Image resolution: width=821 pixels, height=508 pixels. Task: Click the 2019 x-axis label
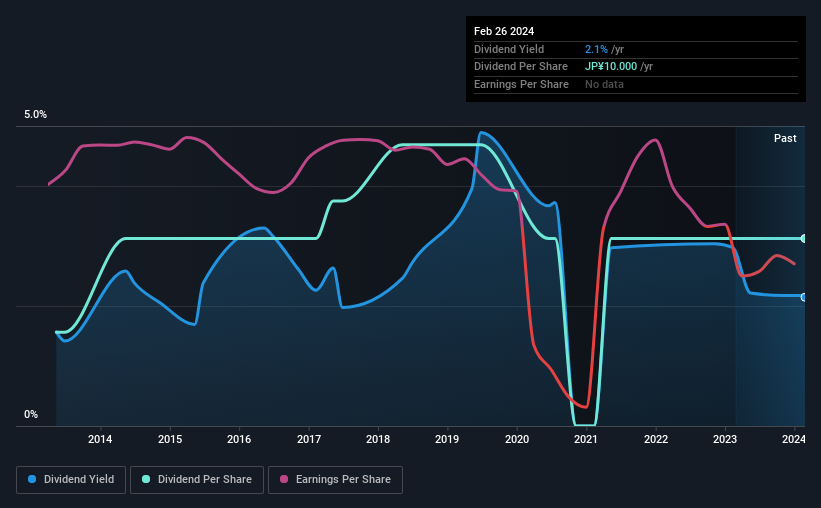(x=447, y=439)
